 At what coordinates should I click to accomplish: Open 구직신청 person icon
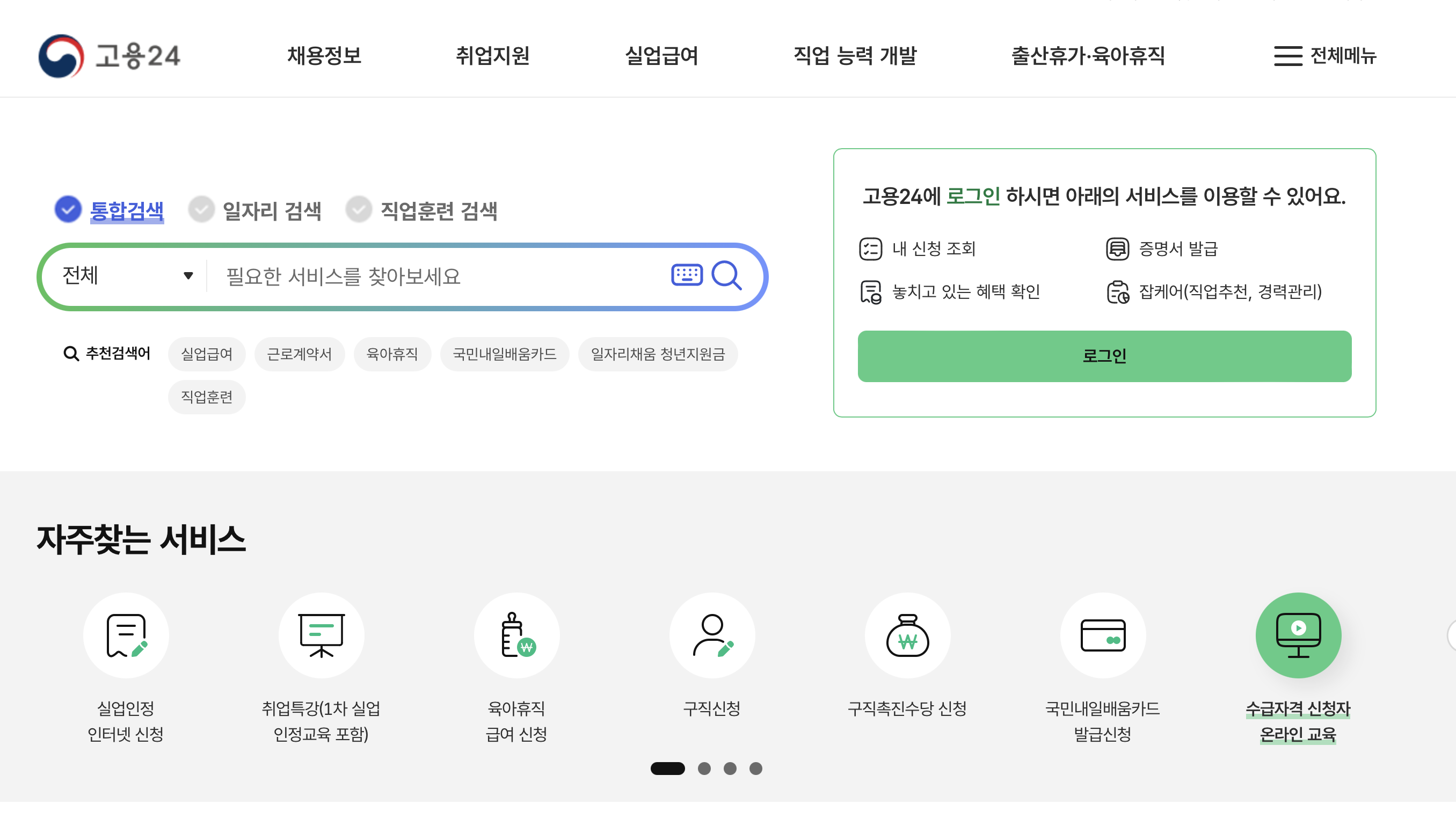(711, 635)
